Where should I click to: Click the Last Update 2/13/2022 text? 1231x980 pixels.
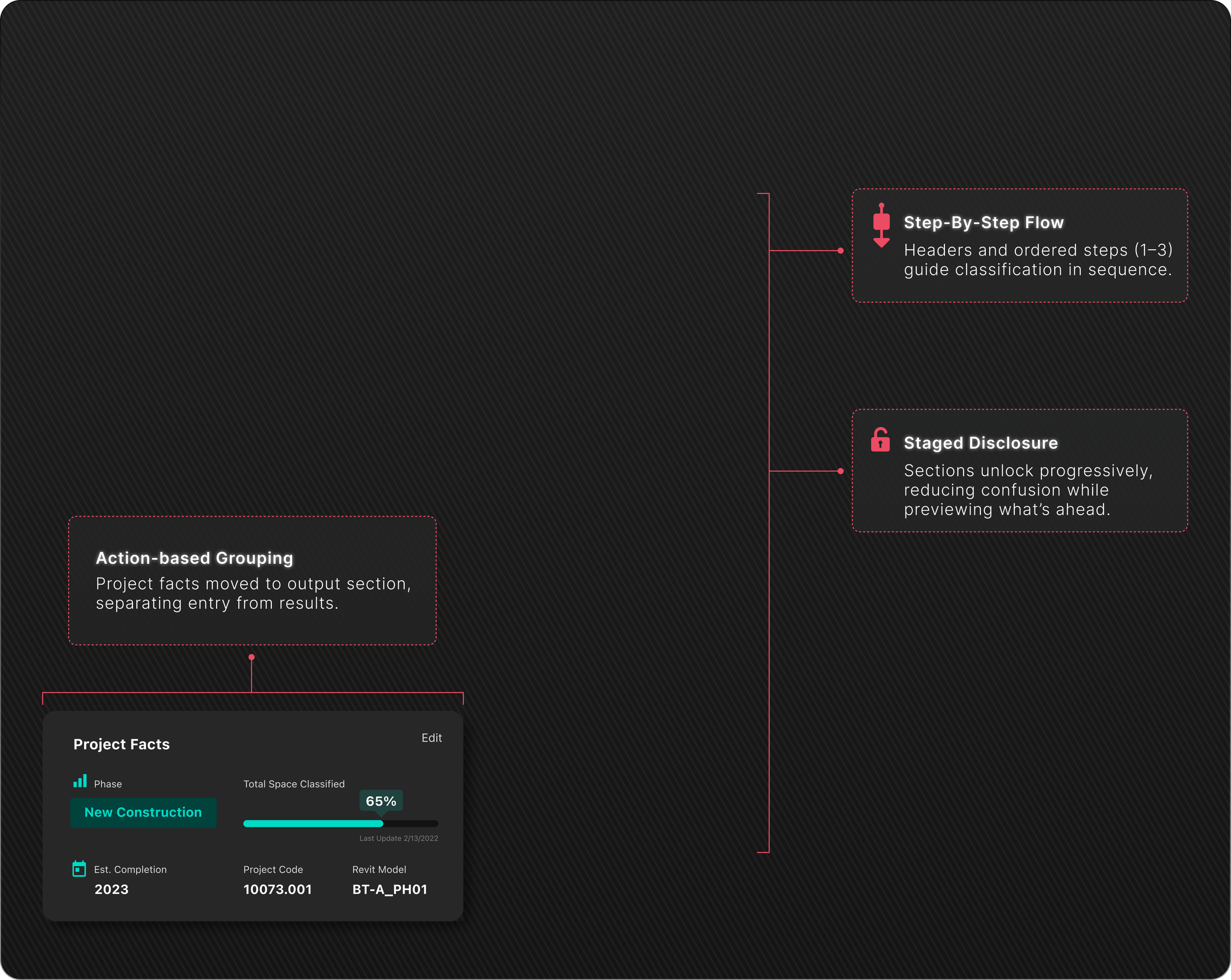(398, 838)
